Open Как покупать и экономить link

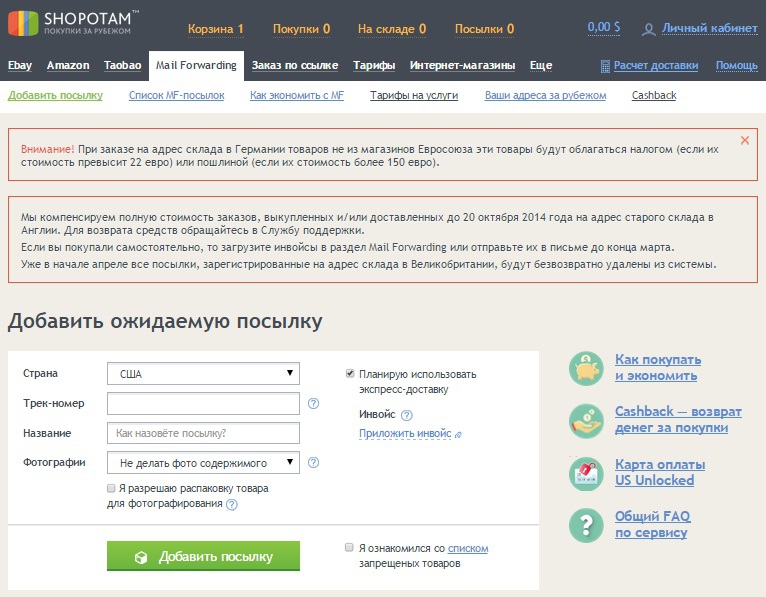point(658,367)
